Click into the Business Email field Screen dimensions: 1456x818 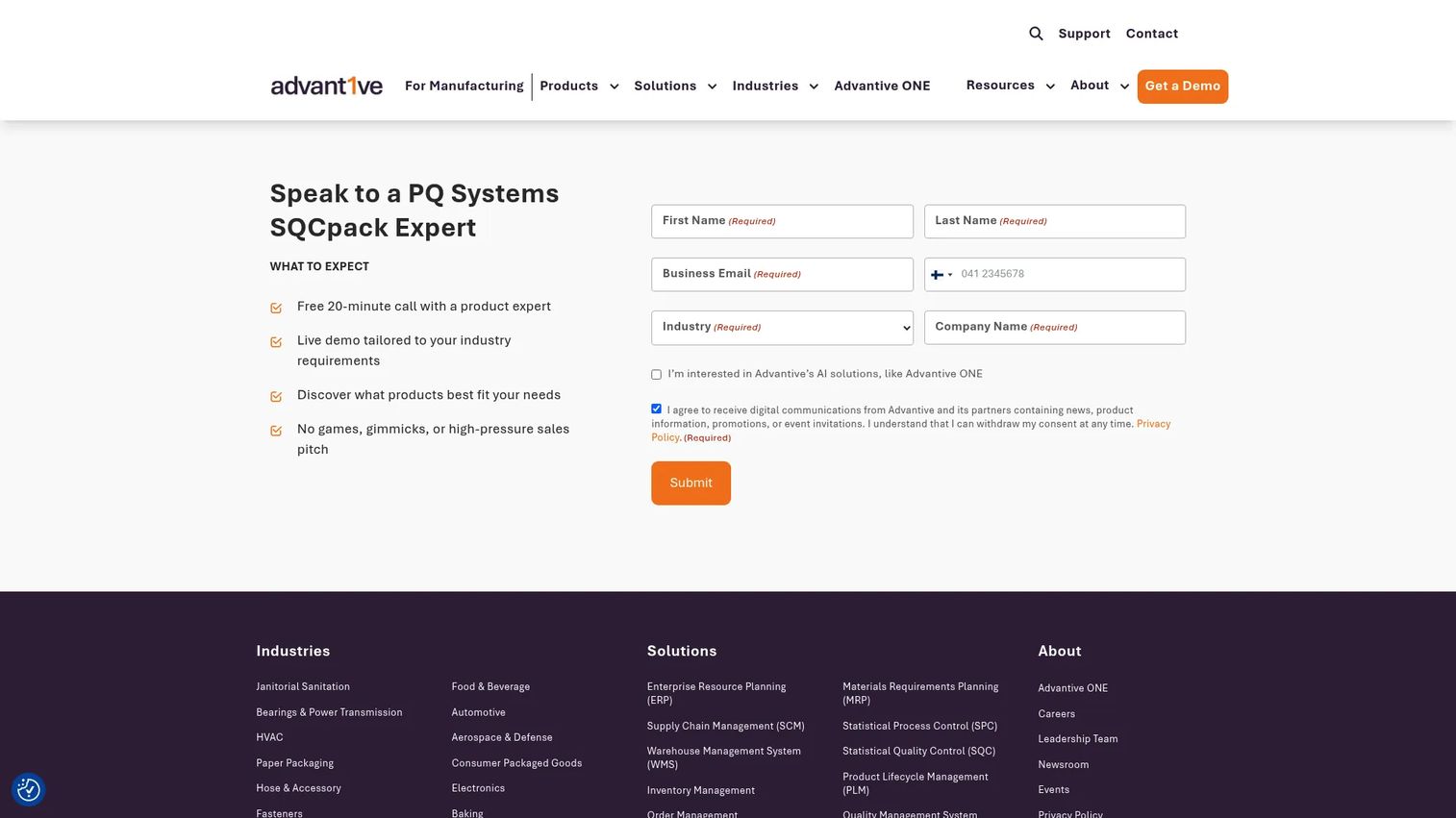(x=782, y=275)
